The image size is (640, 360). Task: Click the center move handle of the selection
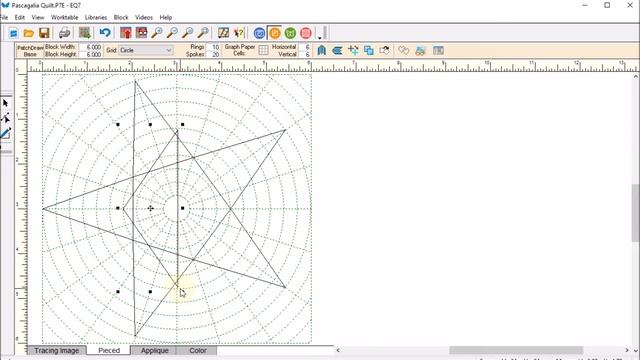coord(150,208)
